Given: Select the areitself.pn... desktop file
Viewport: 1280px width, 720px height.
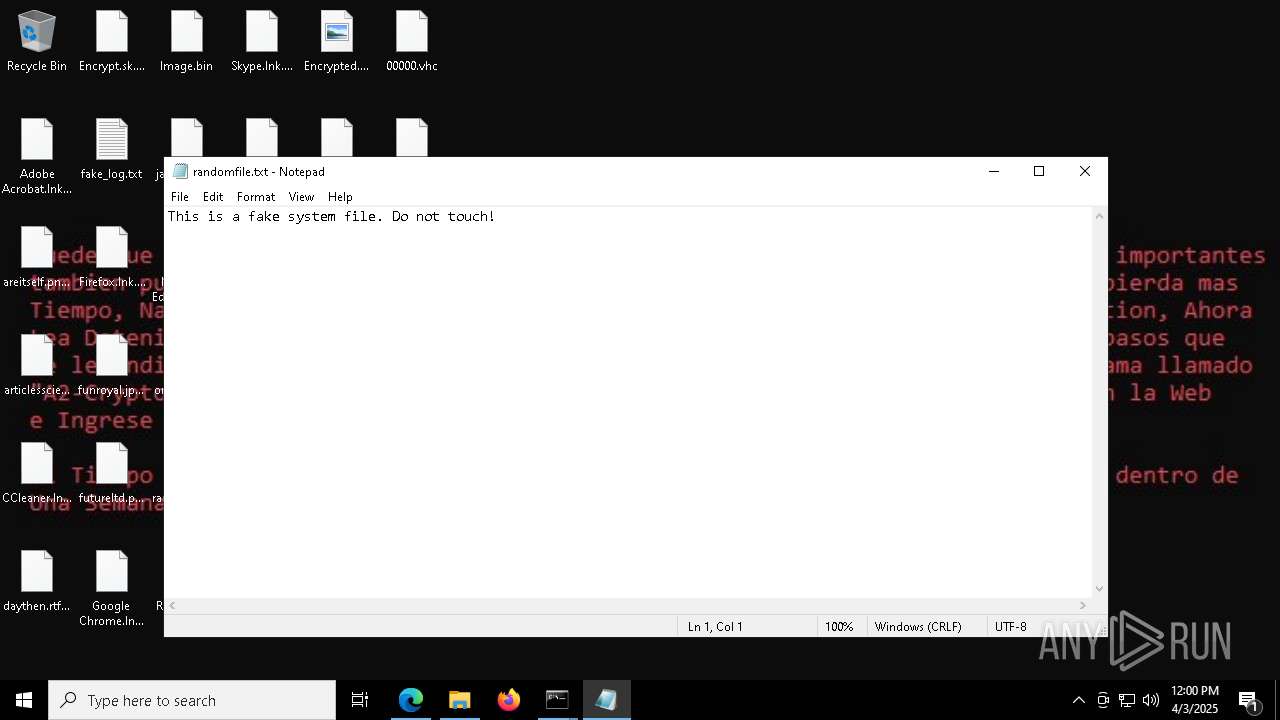Looking at the screenshot, I should point(37,258).
